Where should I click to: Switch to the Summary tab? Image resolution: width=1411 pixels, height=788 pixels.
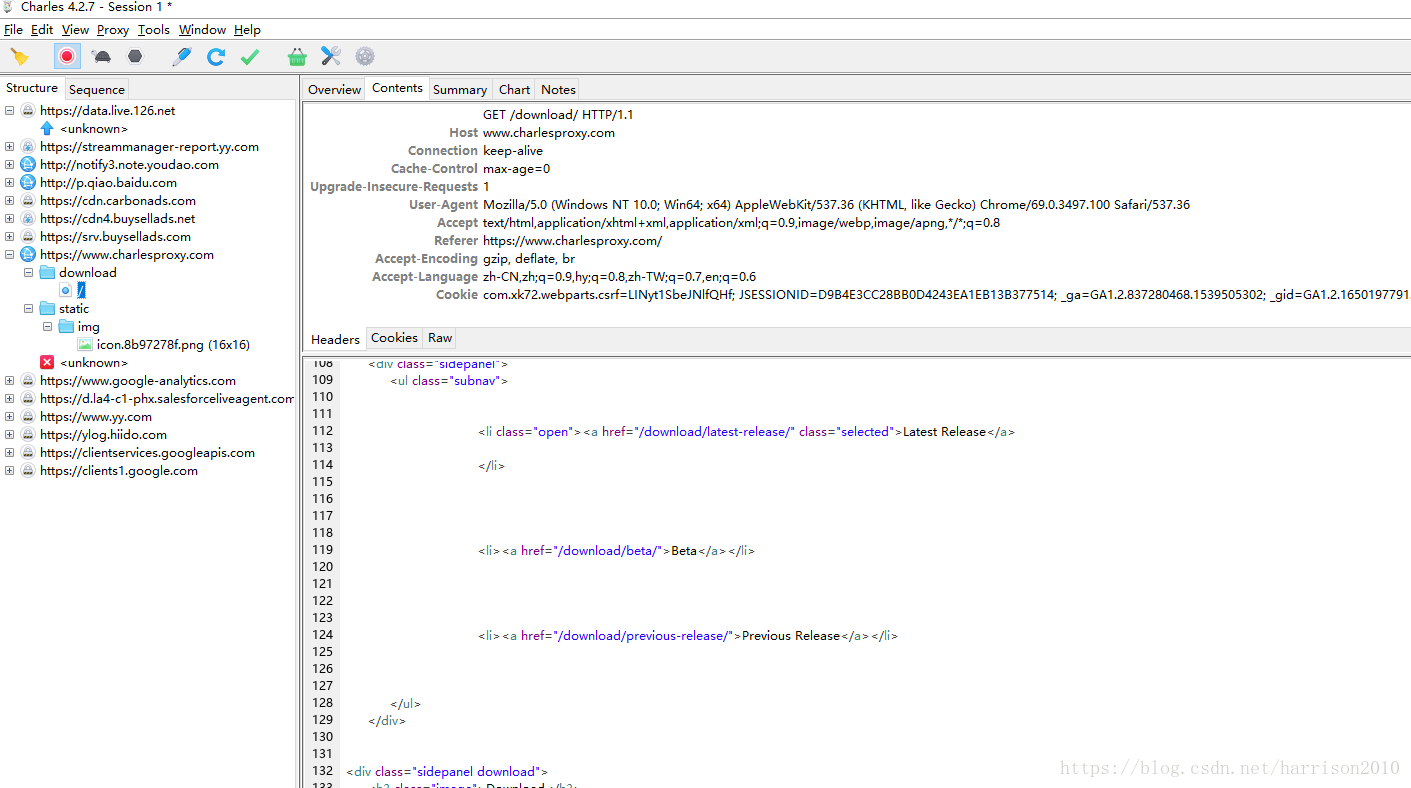[460, 90]
